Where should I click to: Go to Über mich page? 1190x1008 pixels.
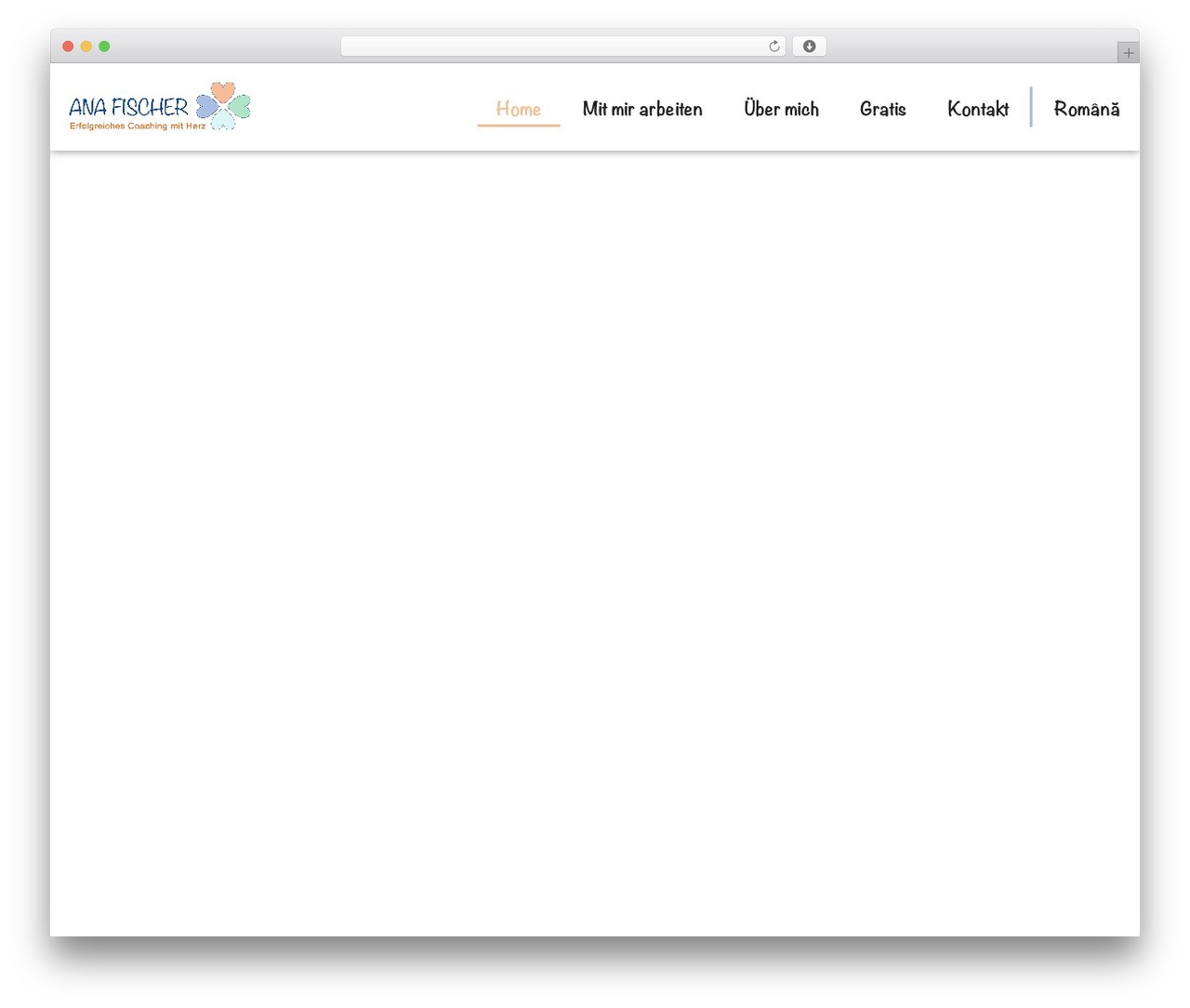(x=781, y=109)
